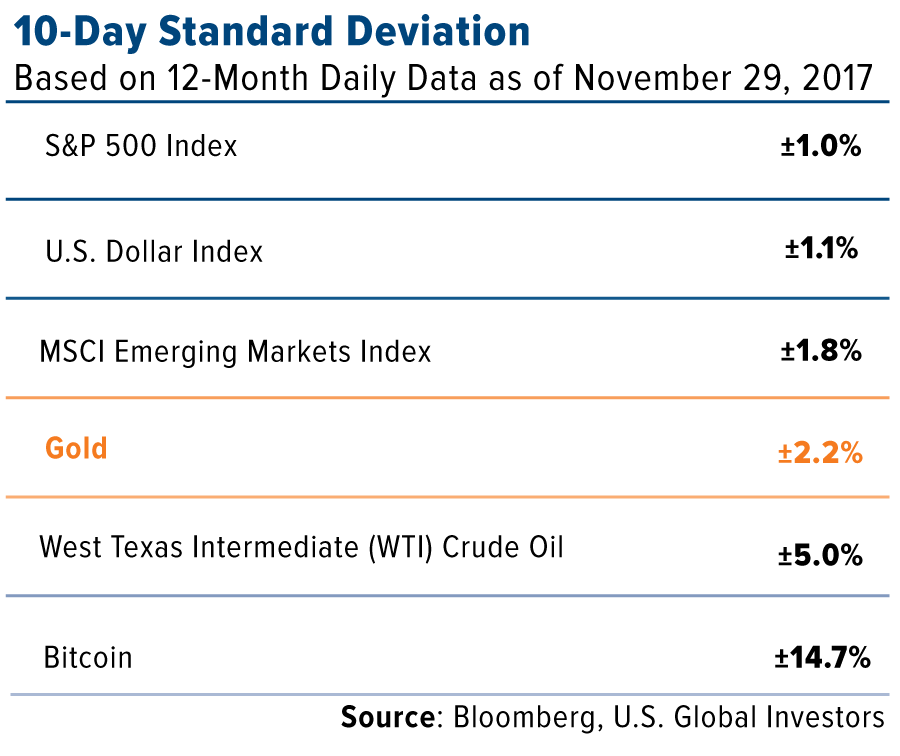Select the ±14.7% value

(820, 658)
